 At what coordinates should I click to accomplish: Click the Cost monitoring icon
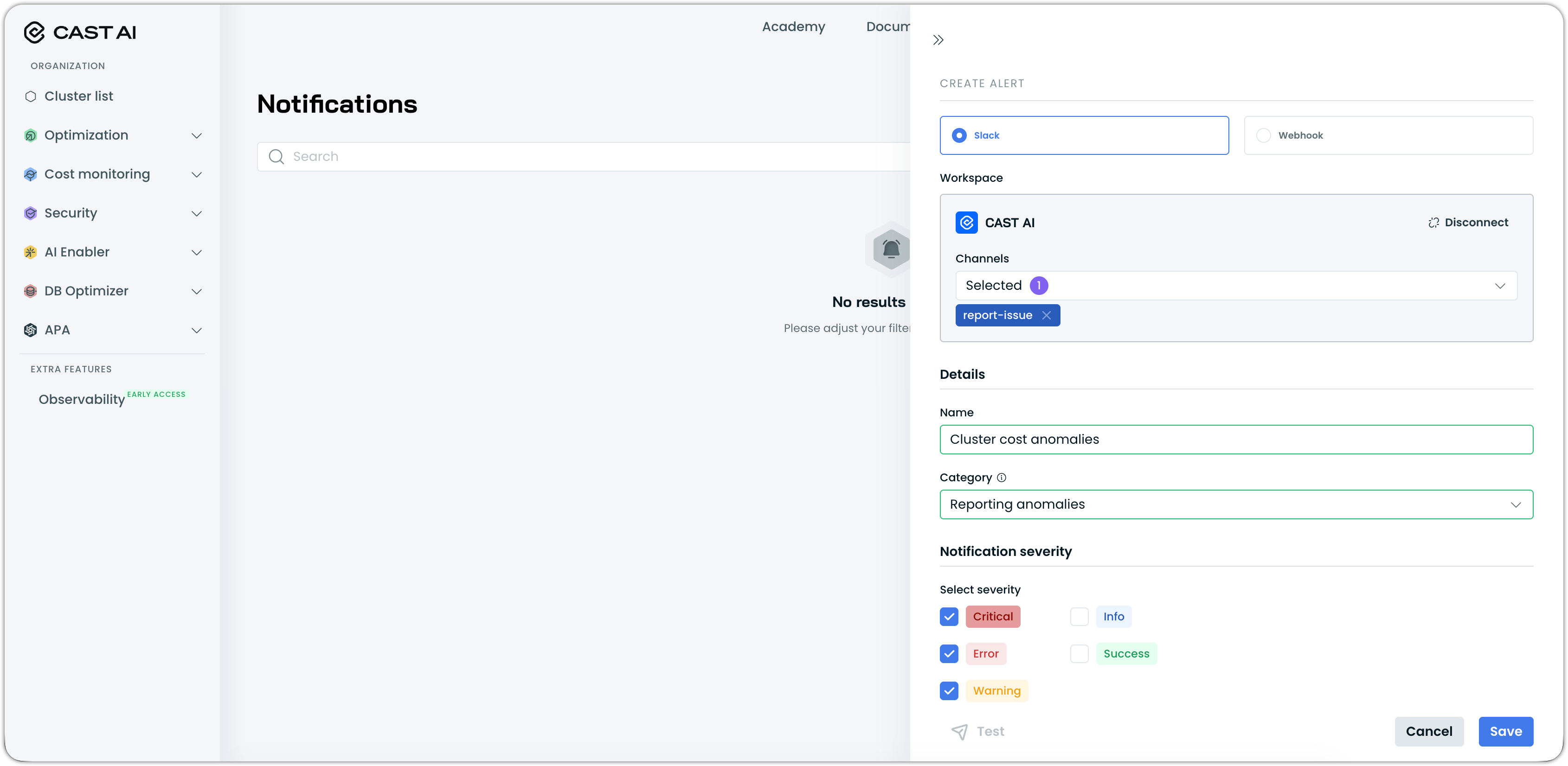coord(31,174)
